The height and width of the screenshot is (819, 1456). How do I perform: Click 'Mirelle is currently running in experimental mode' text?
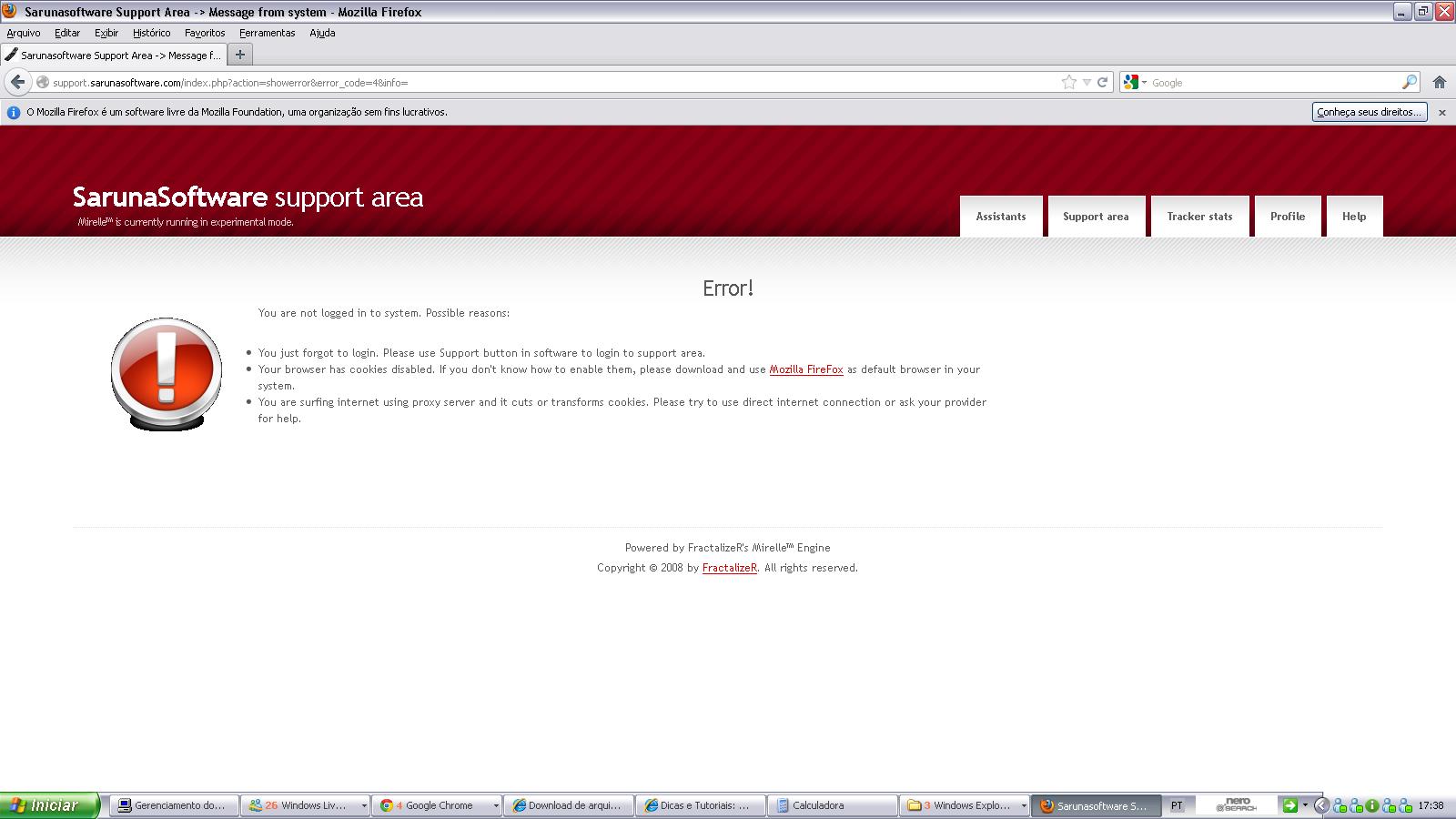(x=186, y=222)
